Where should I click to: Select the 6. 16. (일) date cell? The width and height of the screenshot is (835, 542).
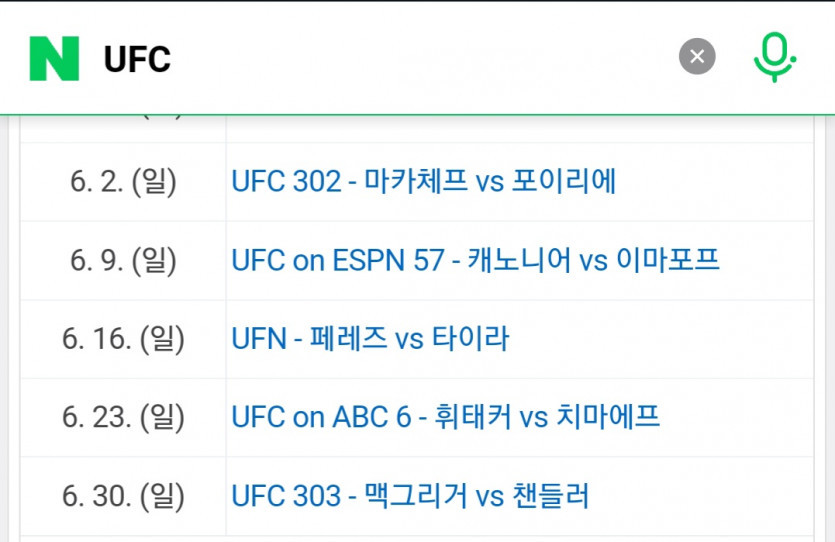(123, 338)
